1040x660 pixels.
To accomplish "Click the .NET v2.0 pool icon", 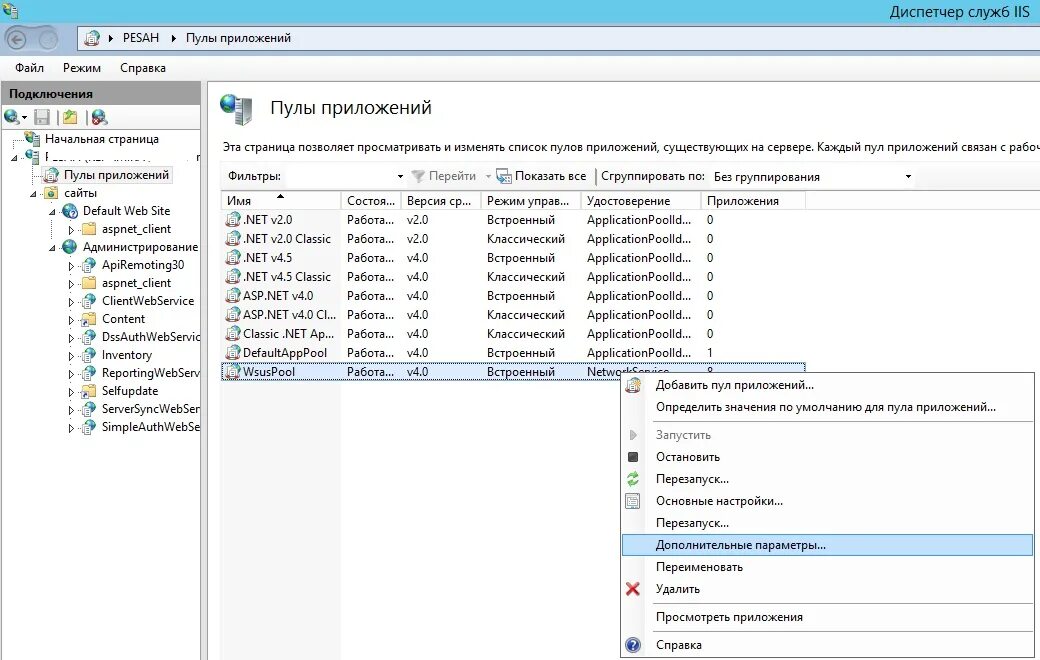I will [232, 220].
